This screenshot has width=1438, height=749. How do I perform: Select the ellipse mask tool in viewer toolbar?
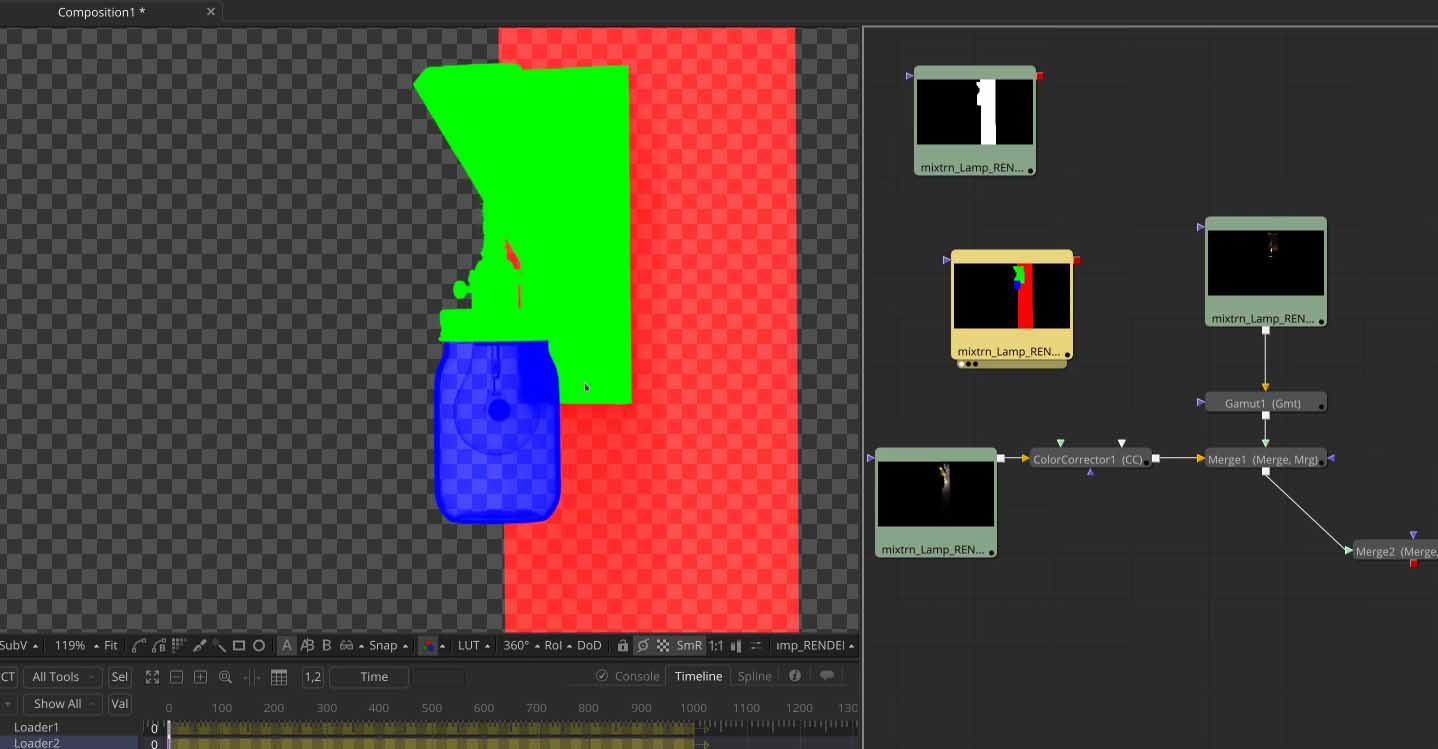click(x=259, y=646)
